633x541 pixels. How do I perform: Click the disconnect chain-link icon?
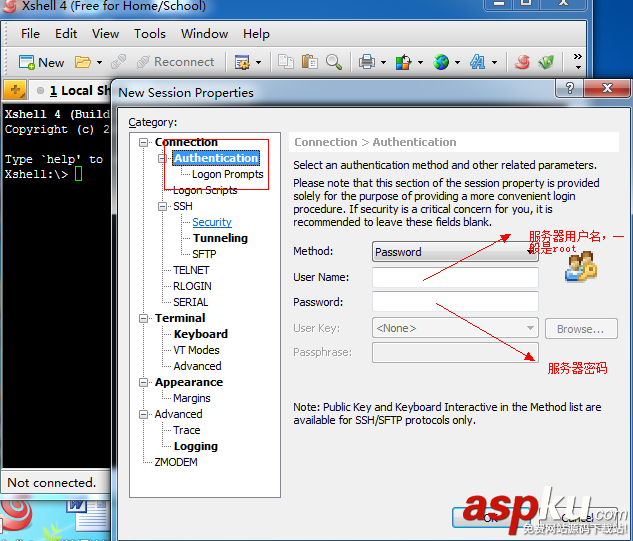[x=118, y=62]
